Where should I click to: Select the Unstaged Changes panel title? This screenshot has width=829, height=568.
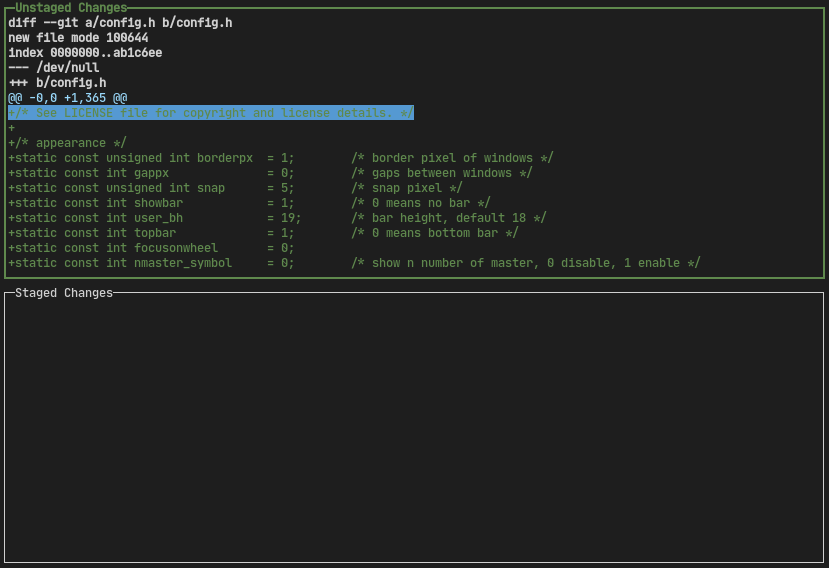pos(71,8)
